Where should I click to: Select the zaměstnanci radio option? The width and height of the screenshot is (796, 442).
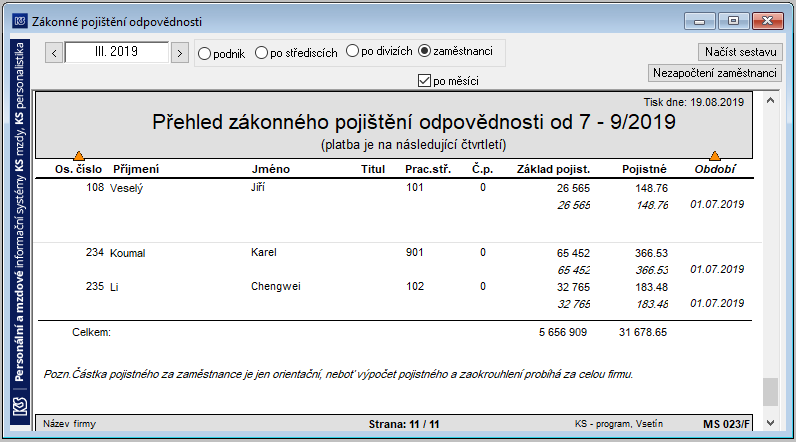(x=455, y=51)
